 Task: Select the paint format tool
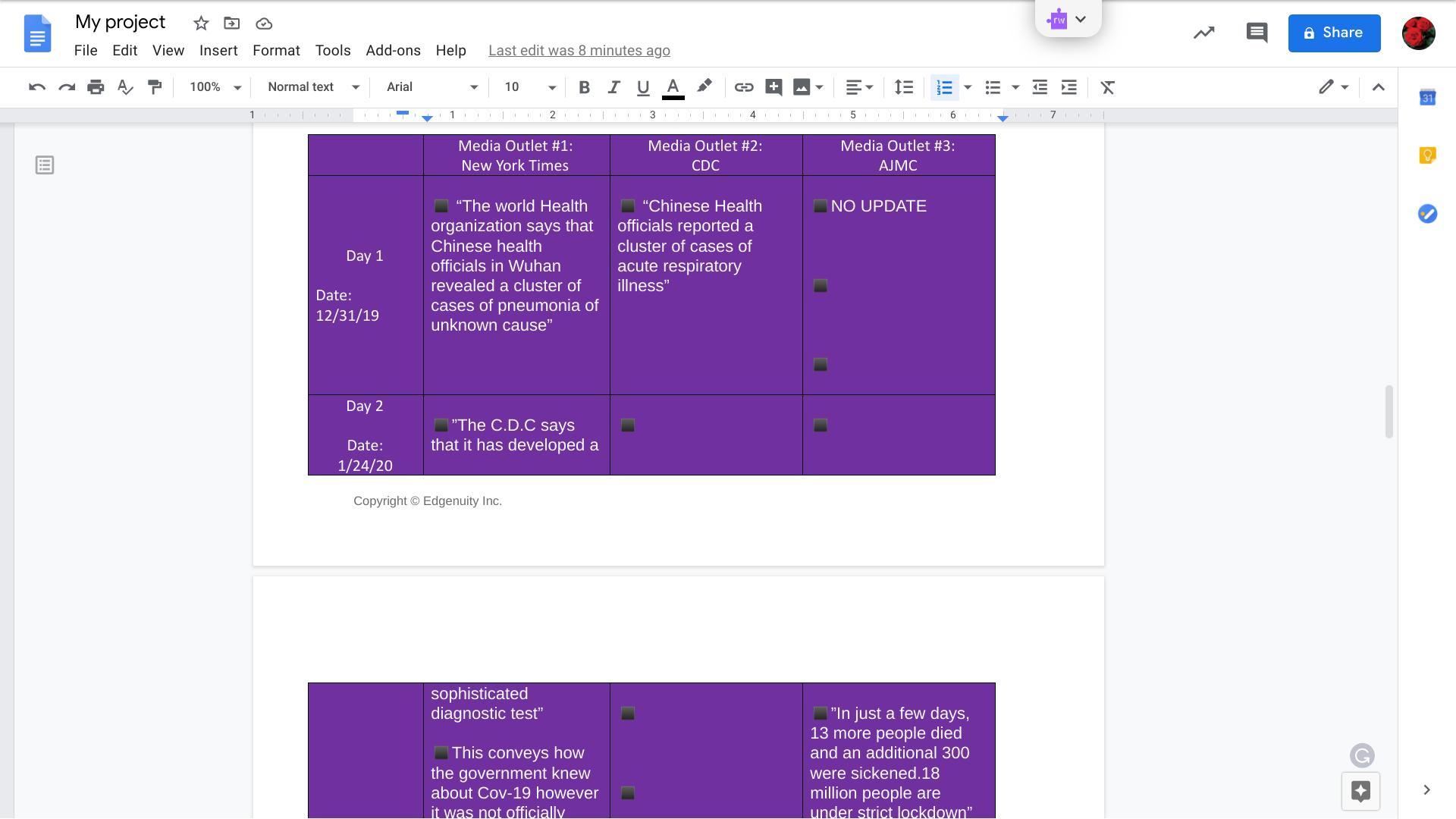pyautogui.click(x=155, y=87)
